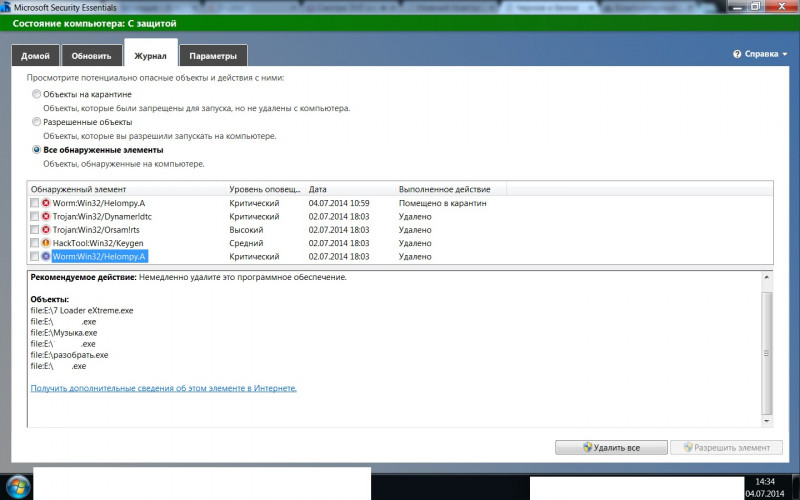Click the Средний alert level cell
This screenshot has height=500, width=800.
[246, 243]
